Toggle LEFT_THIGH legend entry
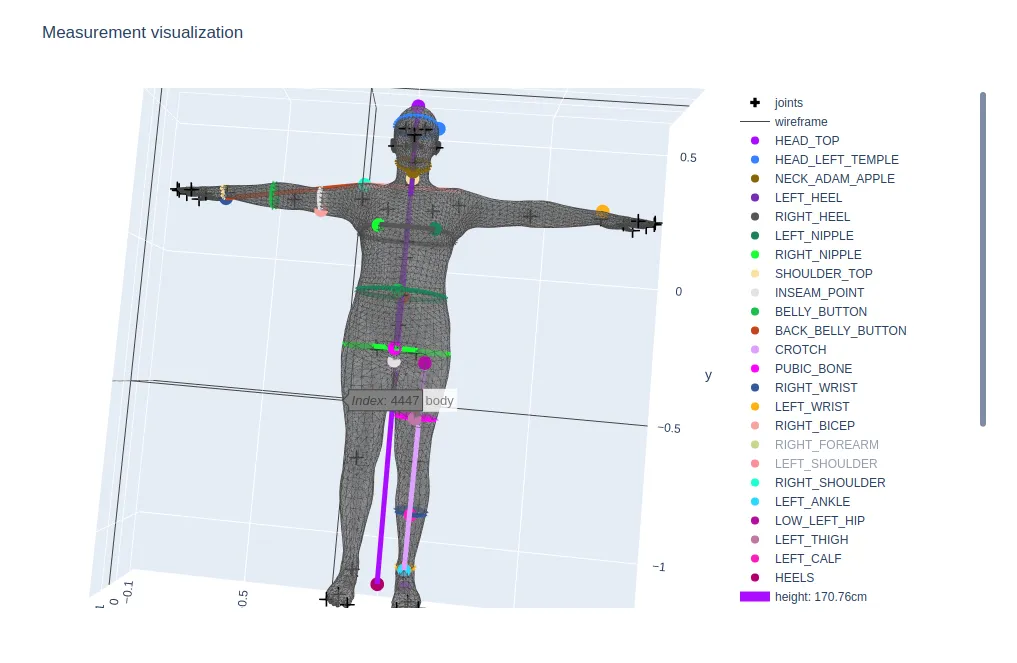 811,539
